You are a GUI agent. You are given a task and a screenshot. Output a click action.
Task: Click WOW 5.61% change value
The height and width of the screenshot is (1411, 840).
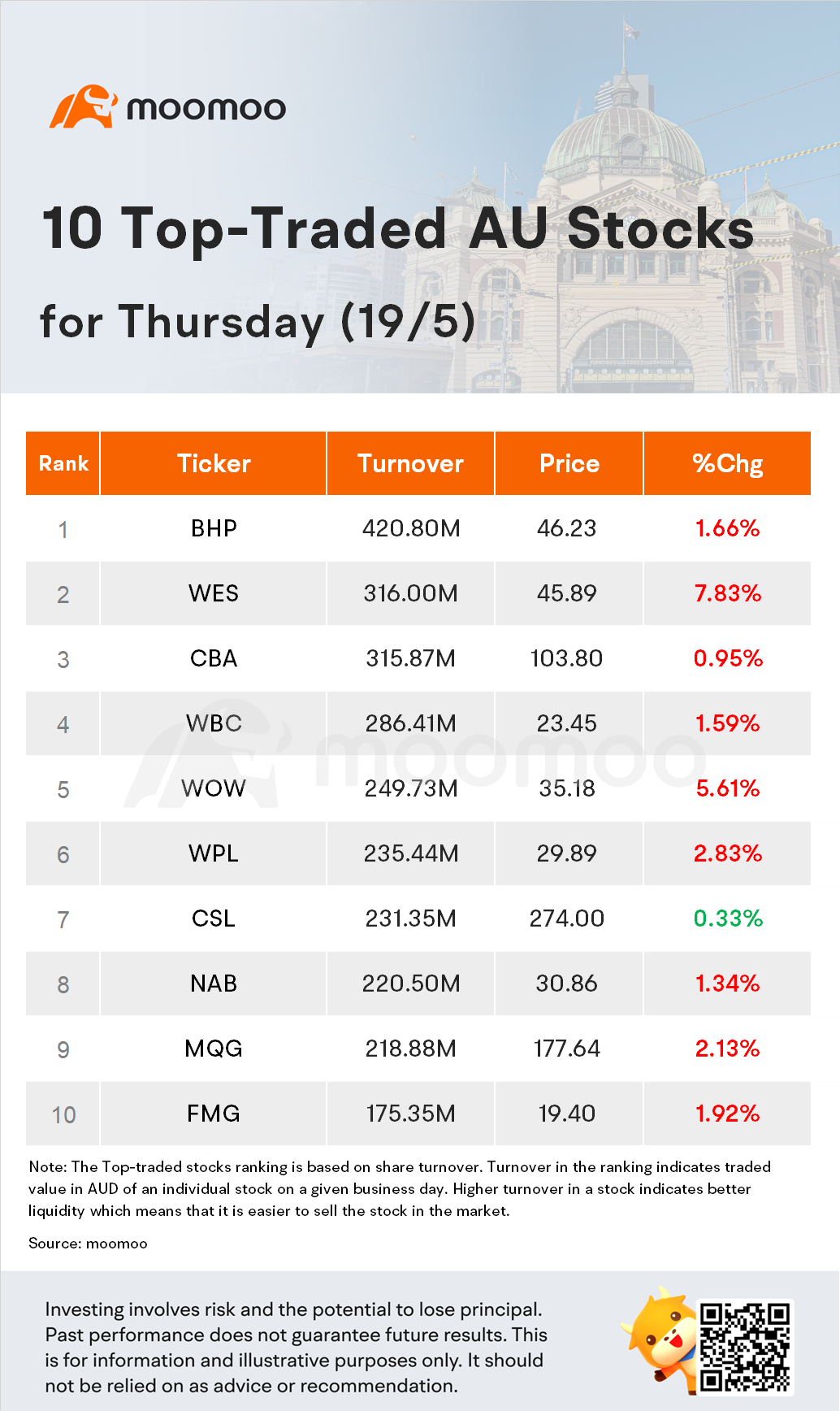728,788
